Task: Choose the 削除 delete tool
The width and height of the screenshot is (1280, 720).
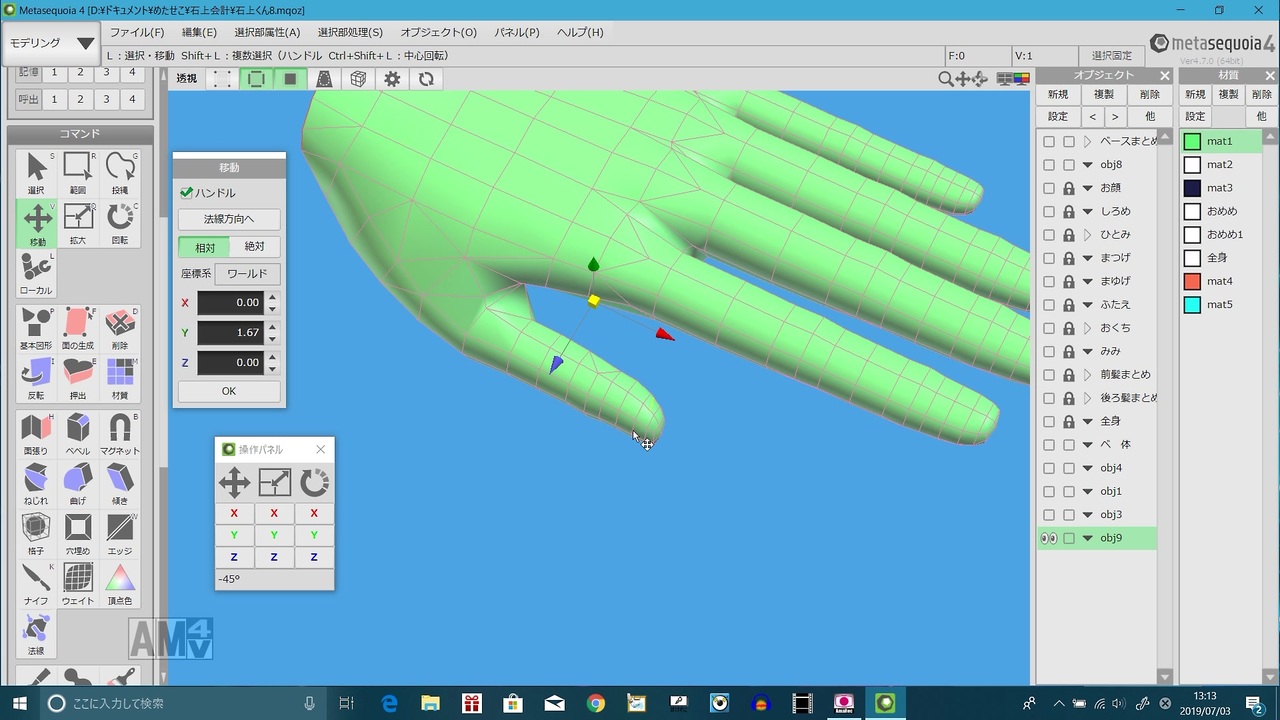Action: click(x=120, y=328)
